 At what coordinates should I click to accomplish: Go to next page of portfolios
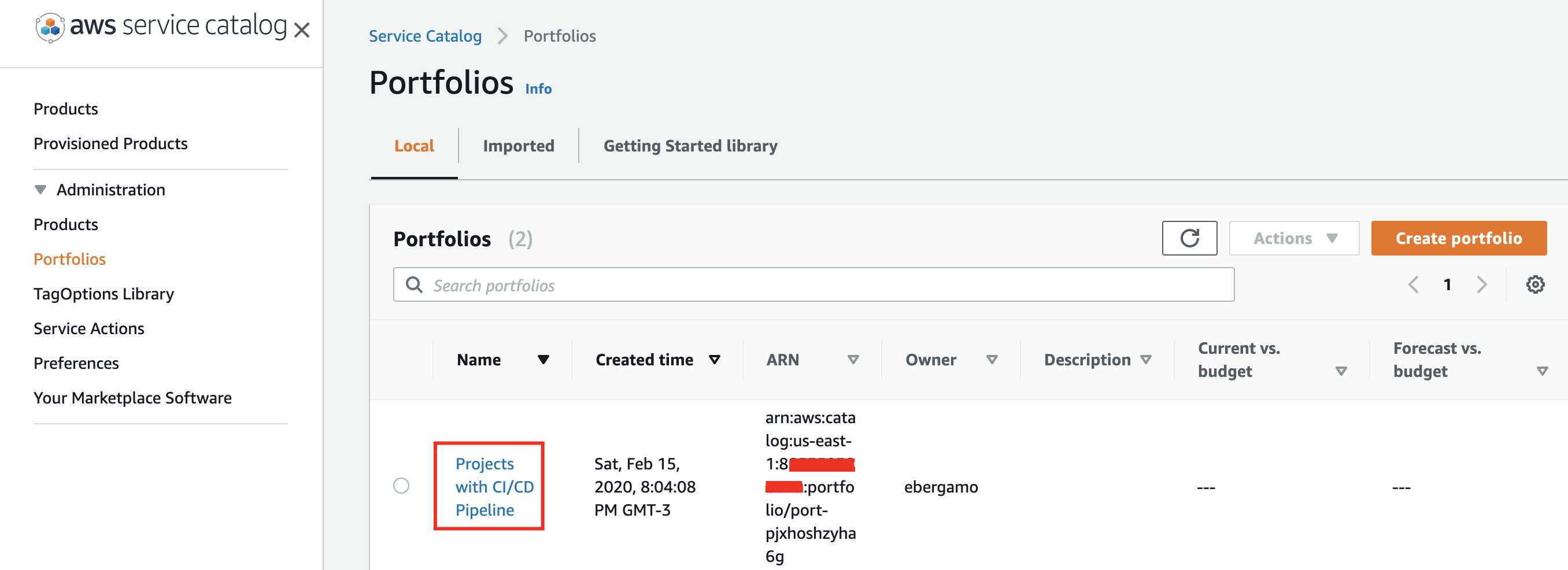click(1482, 284)
